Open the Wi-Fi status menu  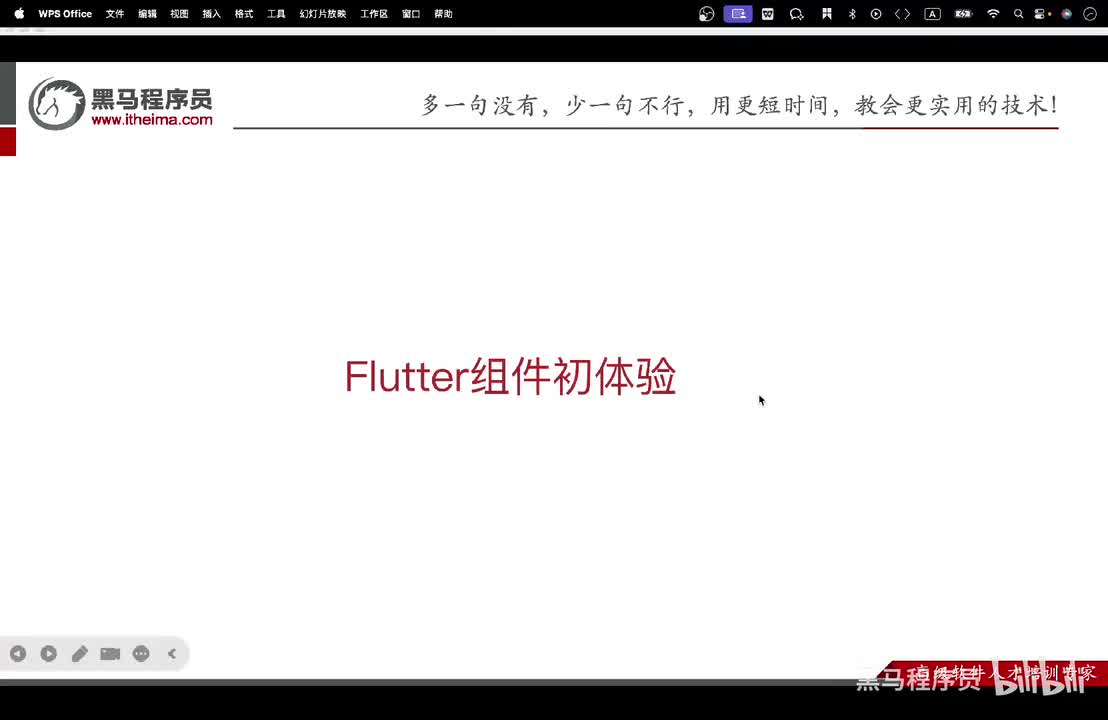pos(993,13)
